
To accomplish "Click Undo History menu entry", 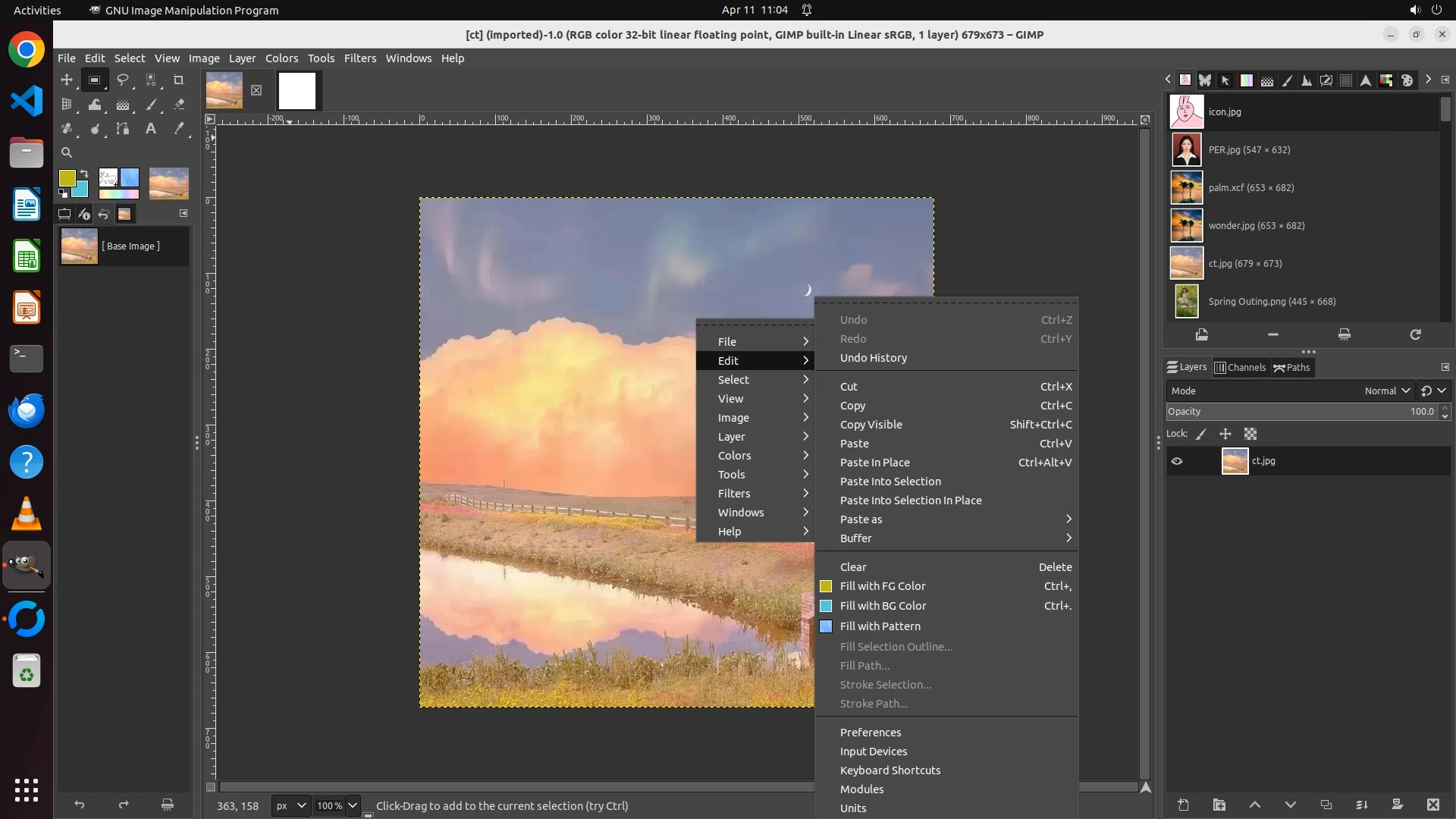I will (x=873, y=358).
